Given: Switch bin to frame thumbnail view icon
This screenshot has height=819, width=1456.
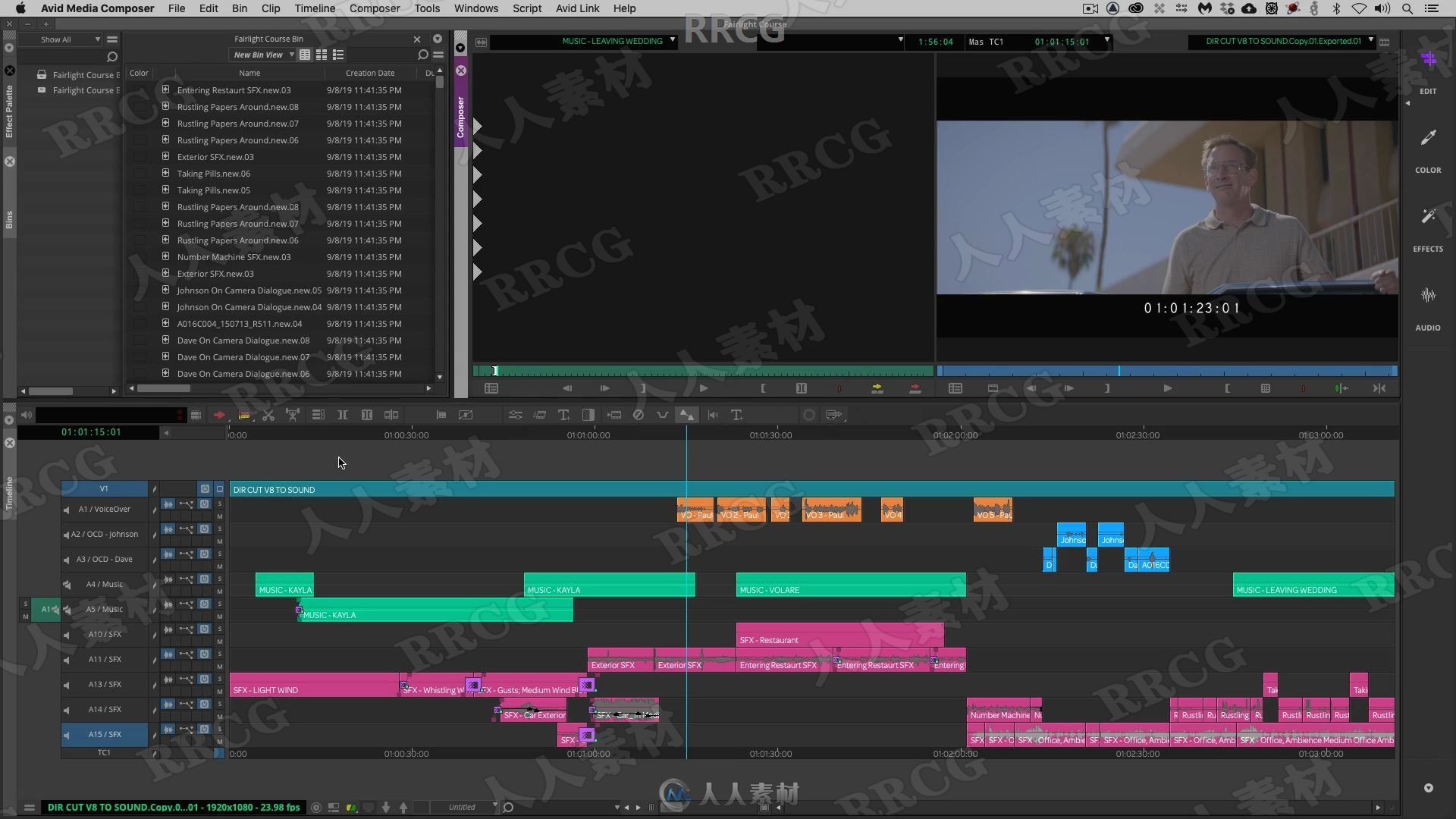Looking at the screenshot, I should point(322,55).
